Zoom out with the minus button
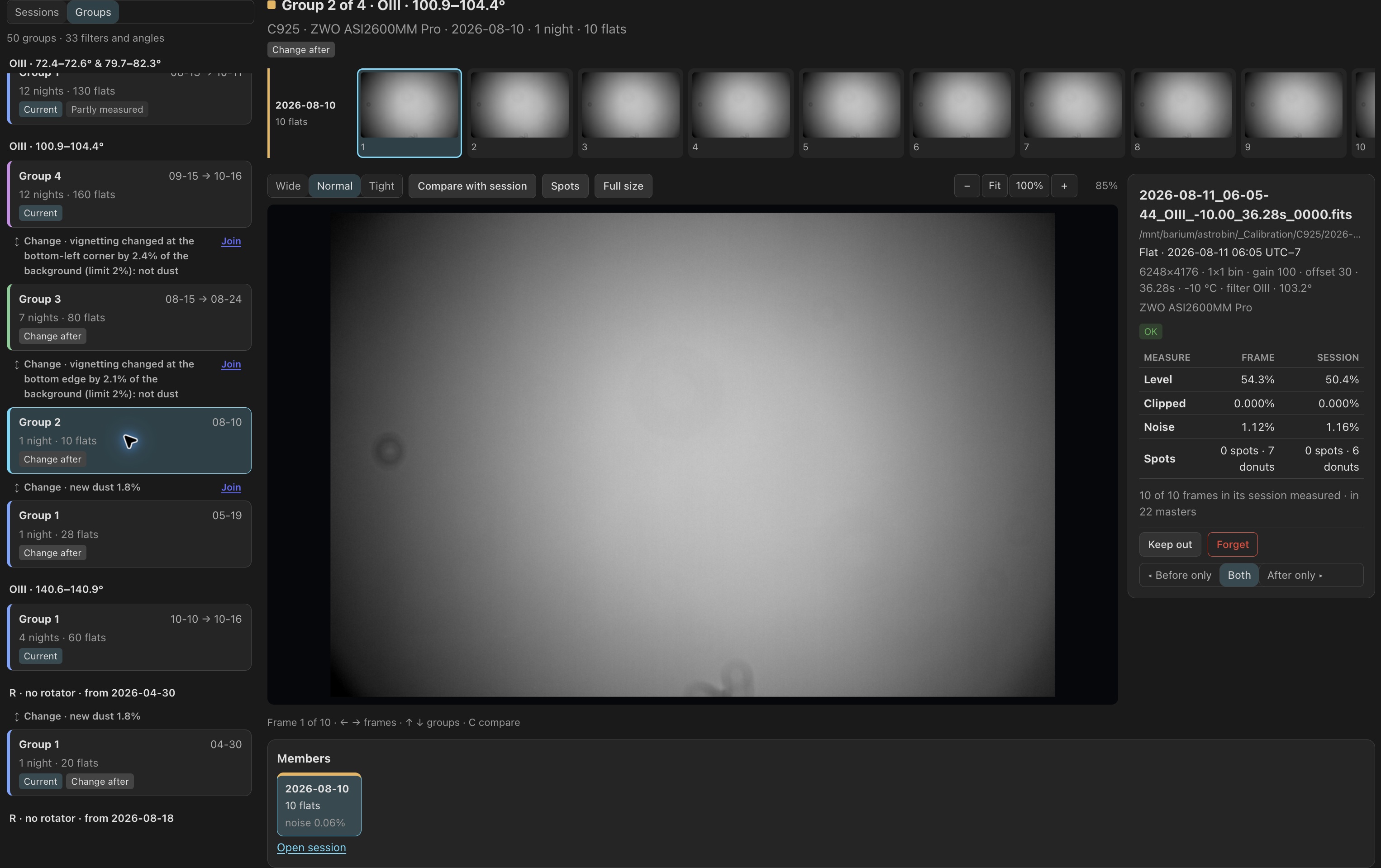This screenshot has height=868, width=1381. [x=967, y=186]
